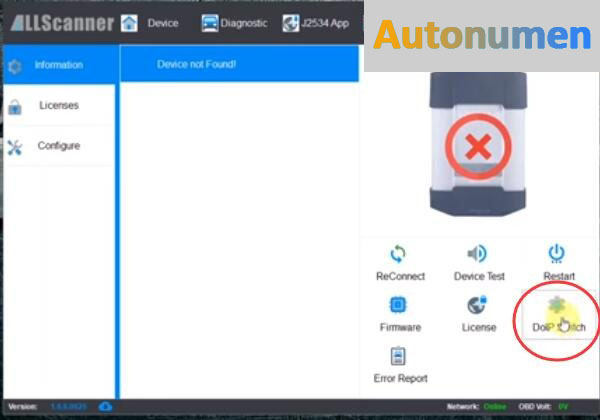This screenshot has height=420, width=600.
Task: Click the Error Report label
Action: (x=400, y=378)
